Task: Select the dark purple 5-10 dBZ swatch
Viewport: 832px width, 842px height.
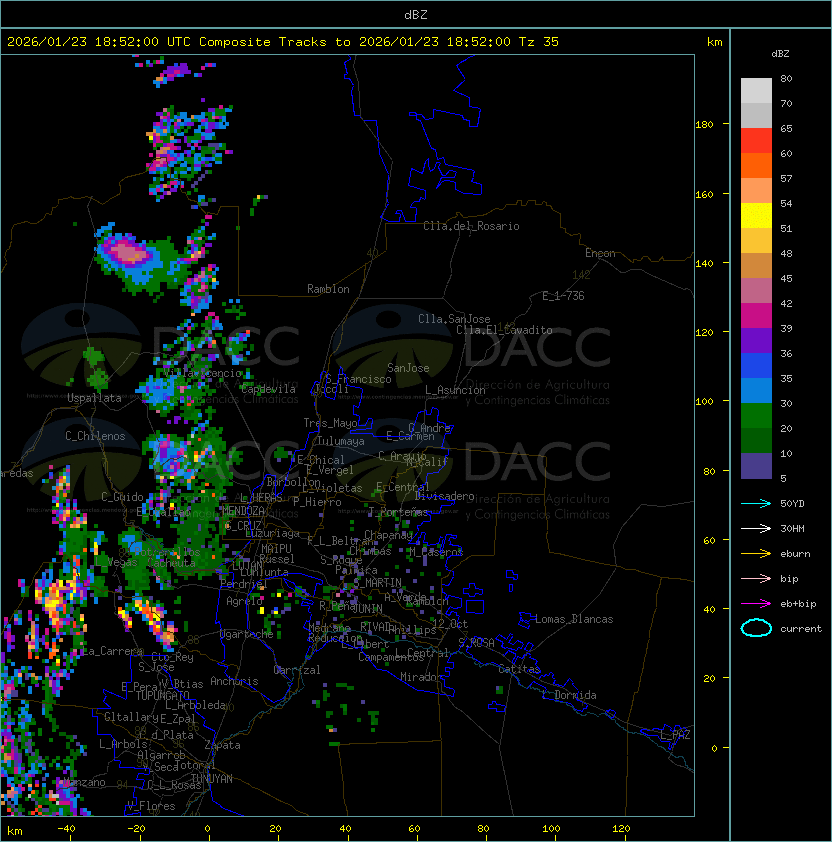Action: coord(756,466)
